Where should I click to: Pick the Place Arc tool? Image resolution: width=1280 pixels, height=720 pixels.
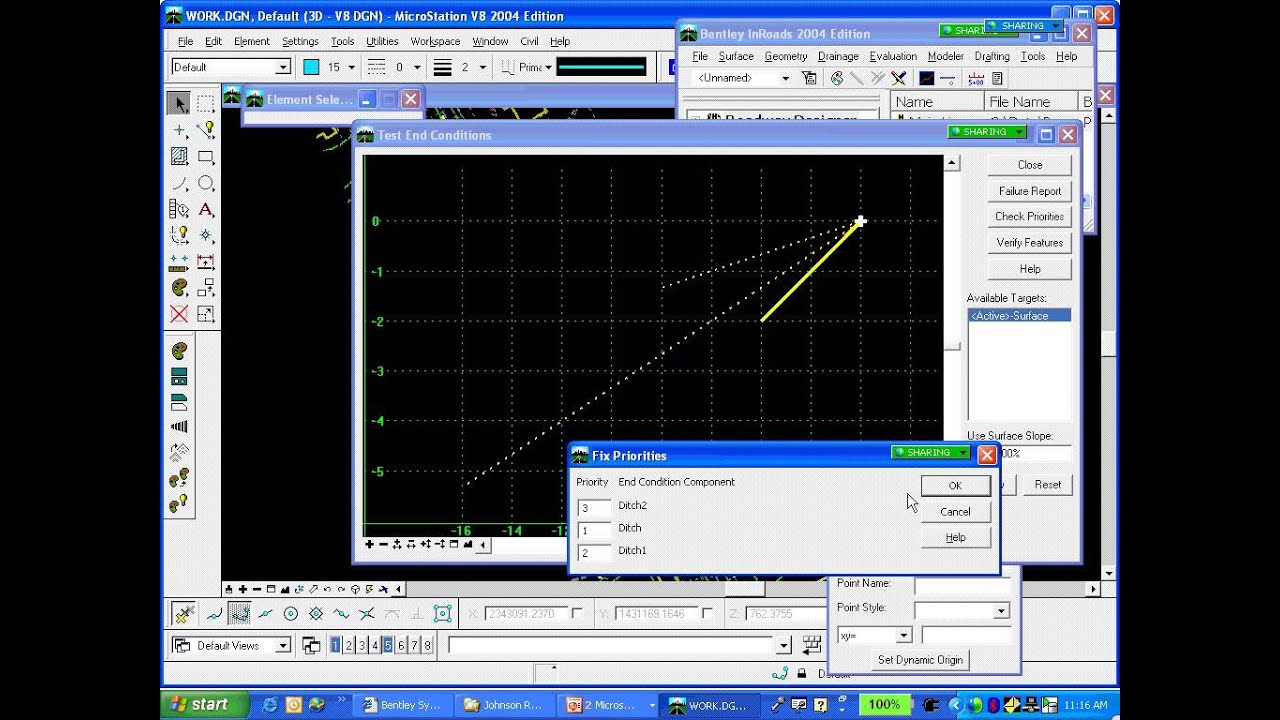(180, 183)
